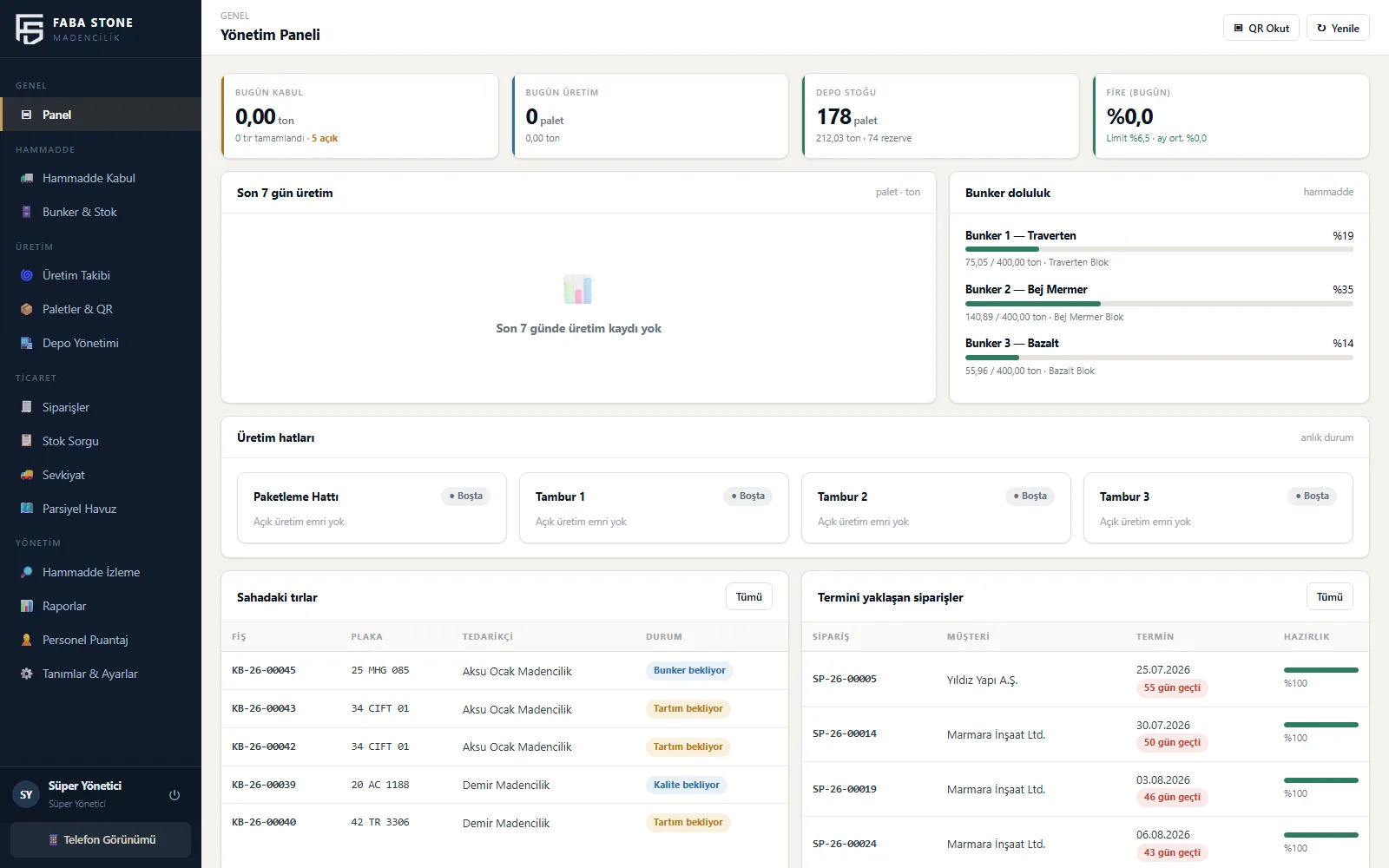Viewport: 1389px width, 868px height.
Task: Click the Personel Puantaj person icon
Action: (x=27, y=640)
